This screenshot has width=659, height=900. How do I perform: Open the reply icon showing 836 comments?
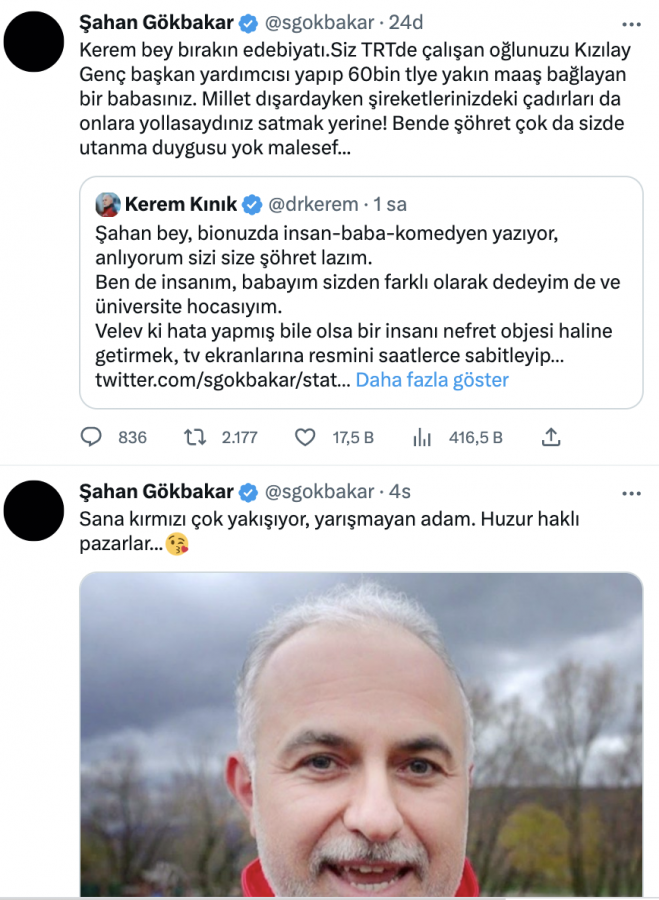pos(91,437)
